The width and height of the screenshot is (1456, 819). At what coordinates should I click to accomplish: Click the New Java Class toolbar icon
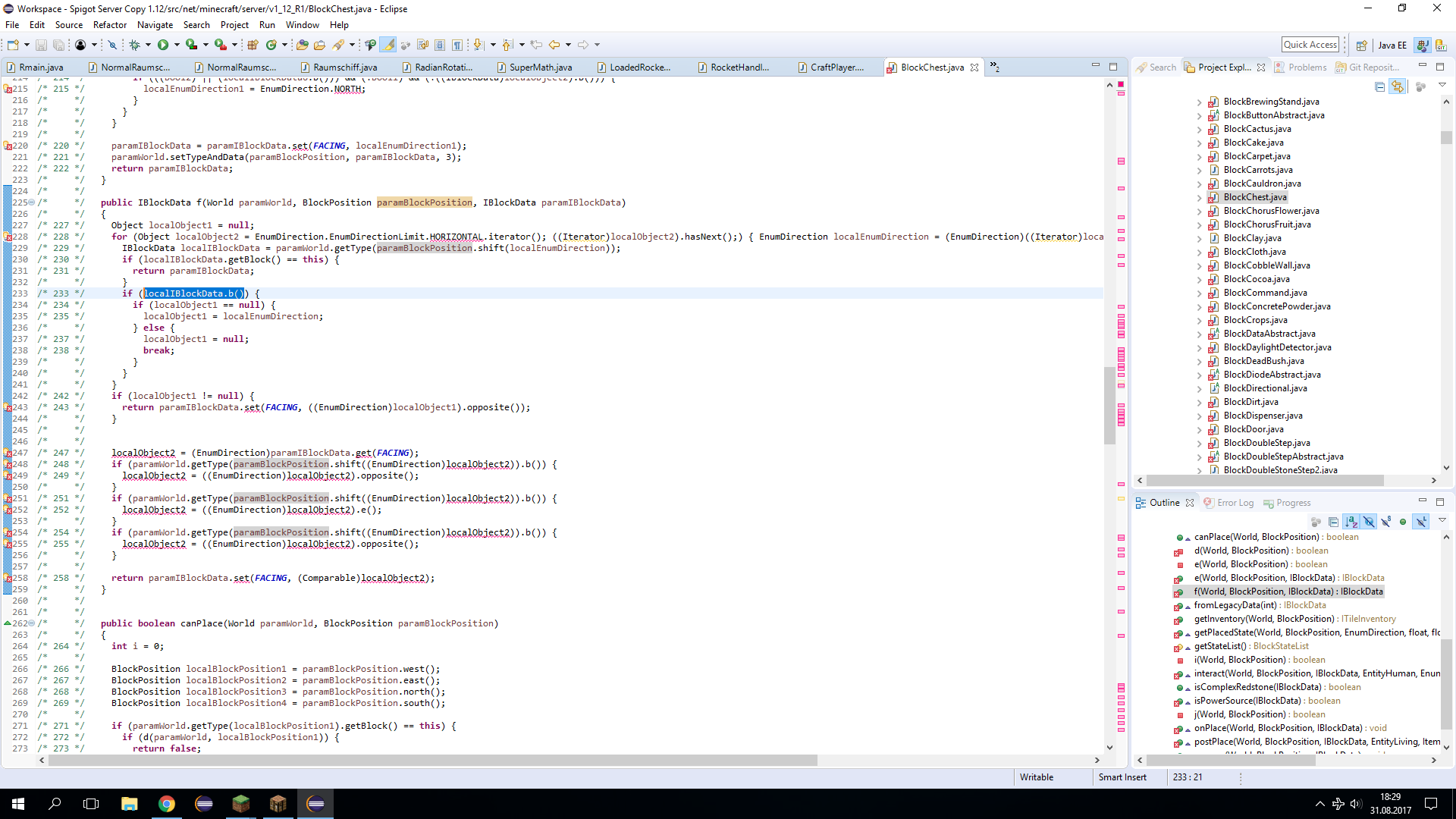[x=271, y=45]
